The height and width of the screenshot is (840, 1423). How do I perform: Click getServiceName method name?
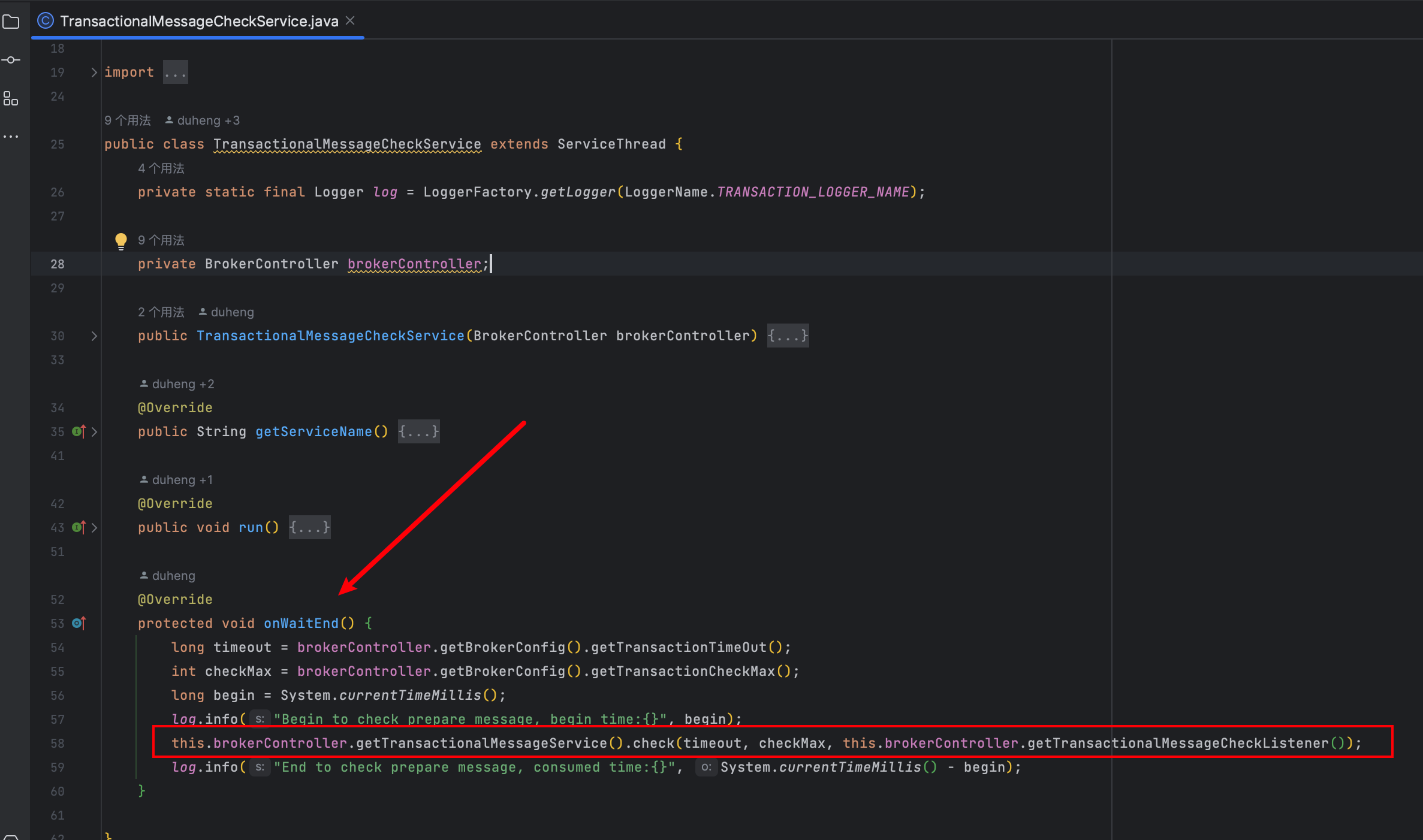click(x=313, y=432)
